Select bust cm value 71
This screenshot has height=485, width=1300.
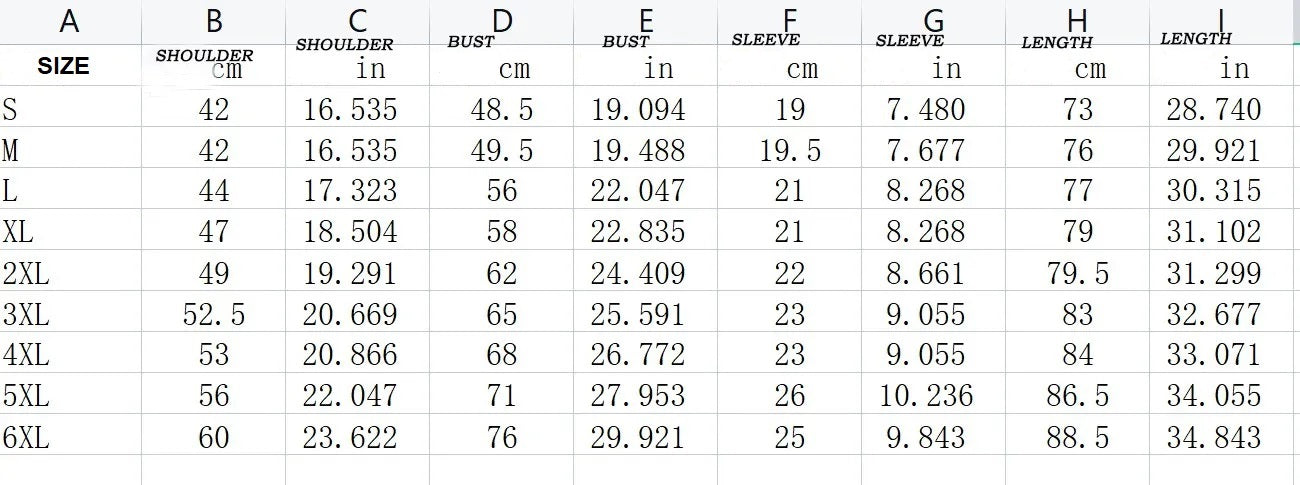tap(502, 396)
